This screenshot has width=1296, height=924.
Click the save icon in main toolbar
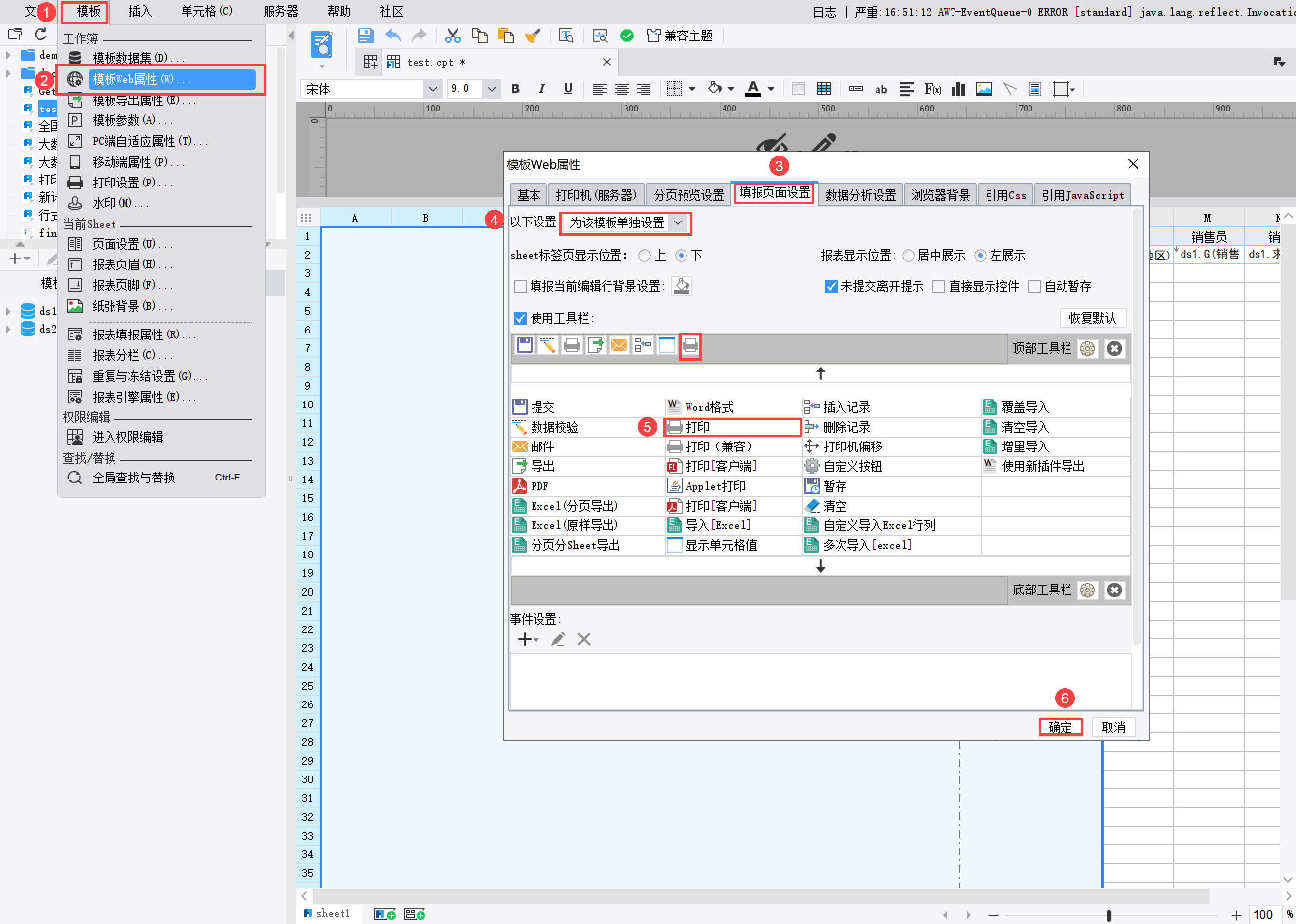365,36
